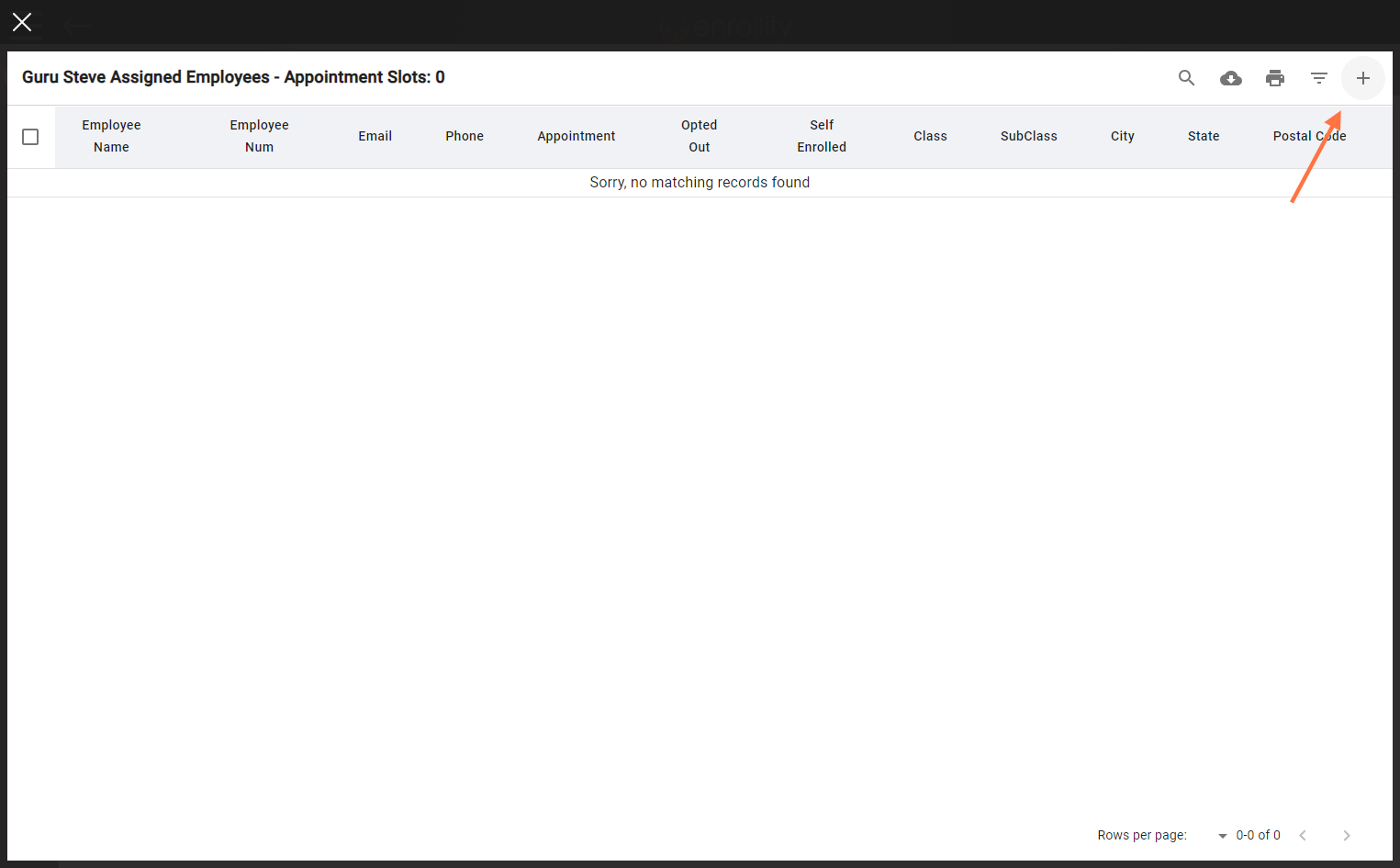Screen dimensions: 1400x868
Task: Download table data with cloud icon
Action: point(1230,78)
